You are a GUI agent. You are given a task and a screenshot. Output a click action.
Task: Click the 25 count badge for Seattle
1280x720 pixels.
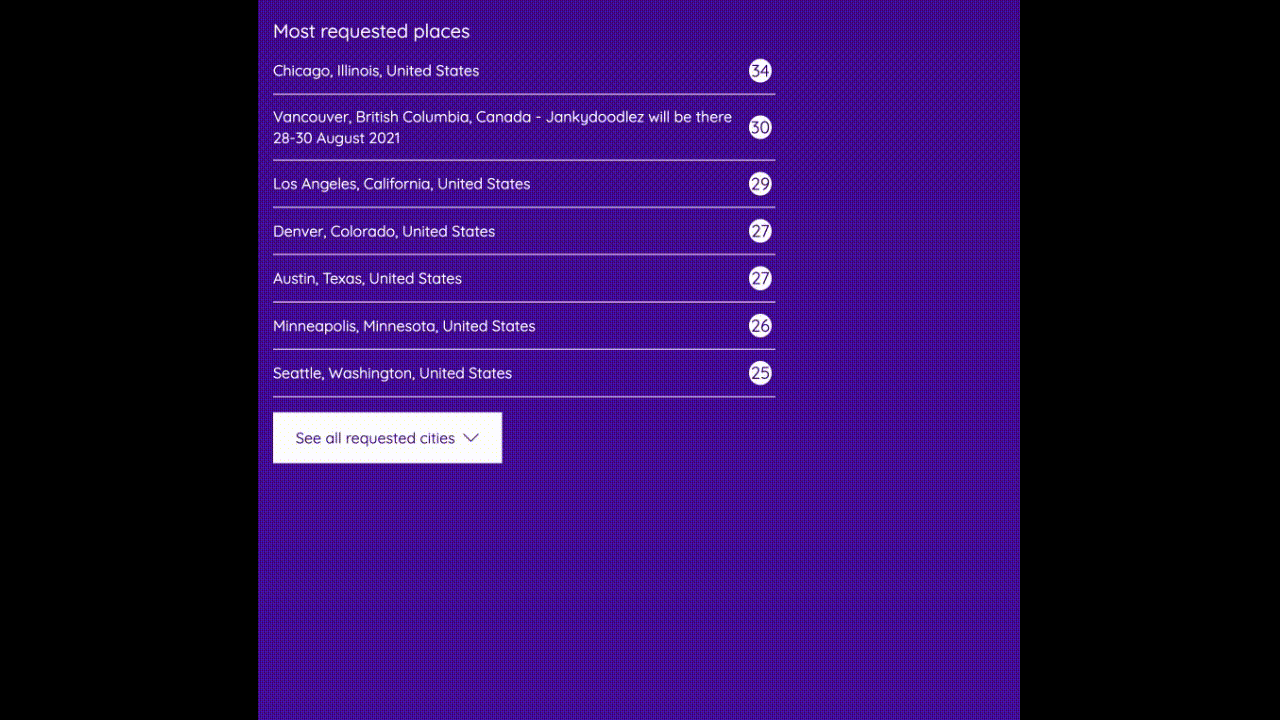pos(760,373)
